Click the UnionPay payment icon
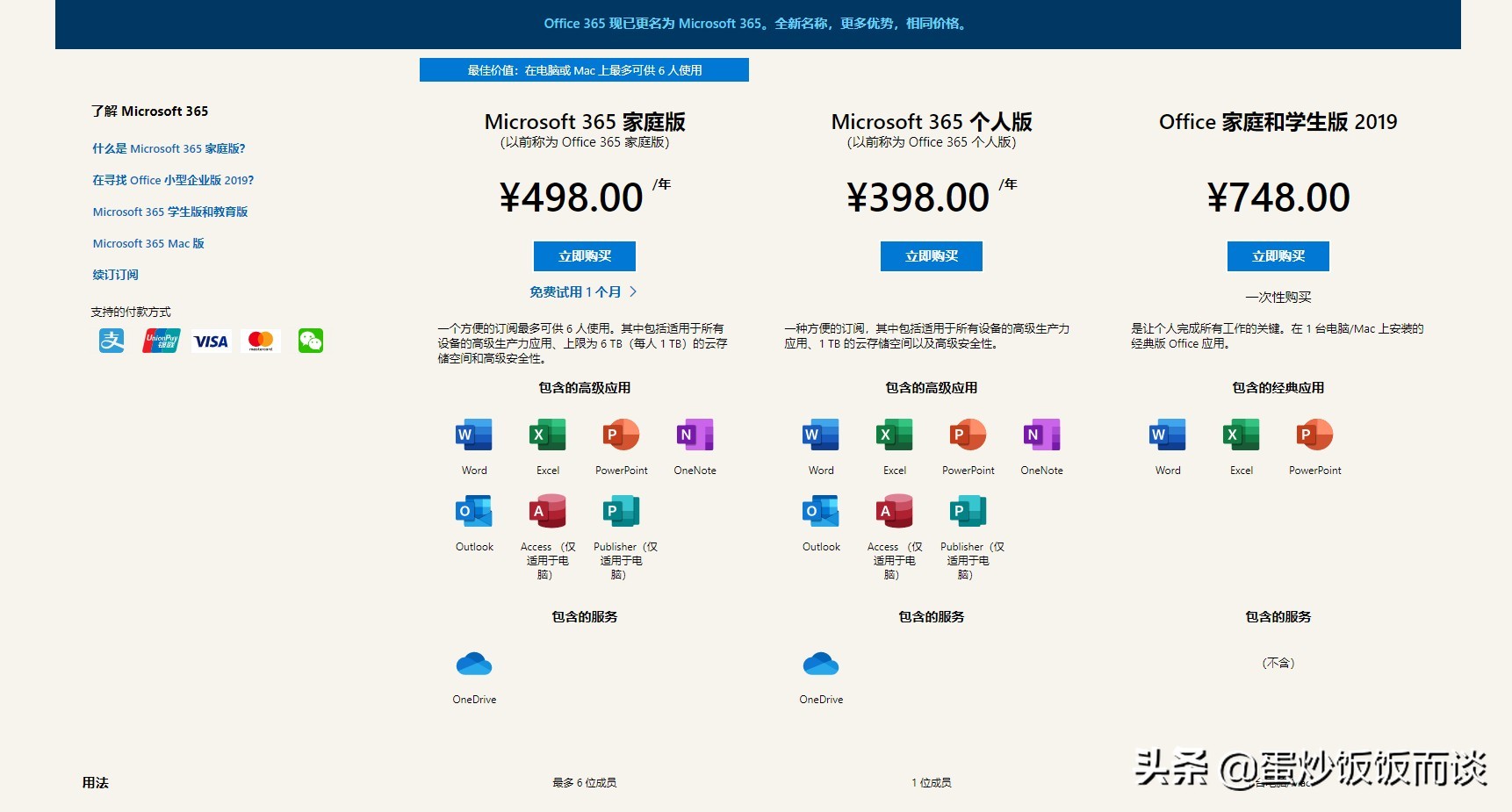 point(160,341)
